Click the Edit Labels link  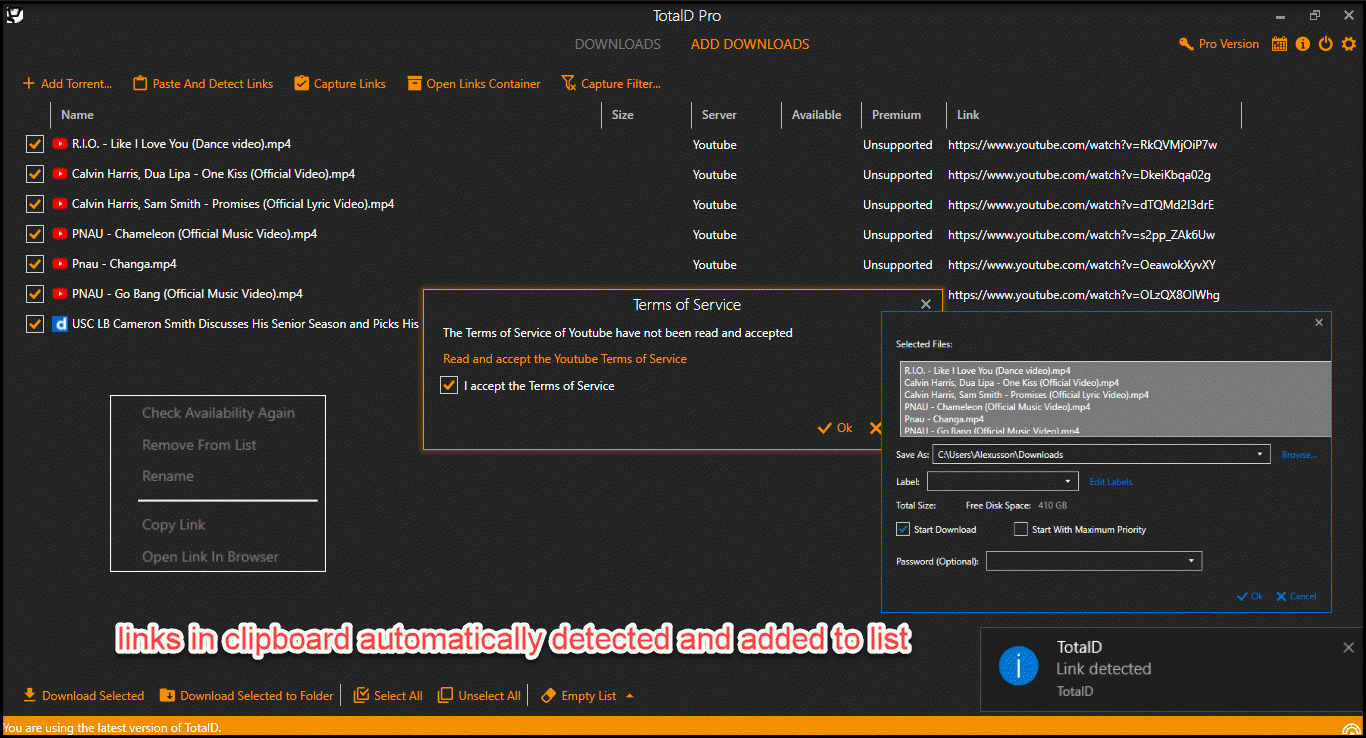click(x=1111, y=481)
